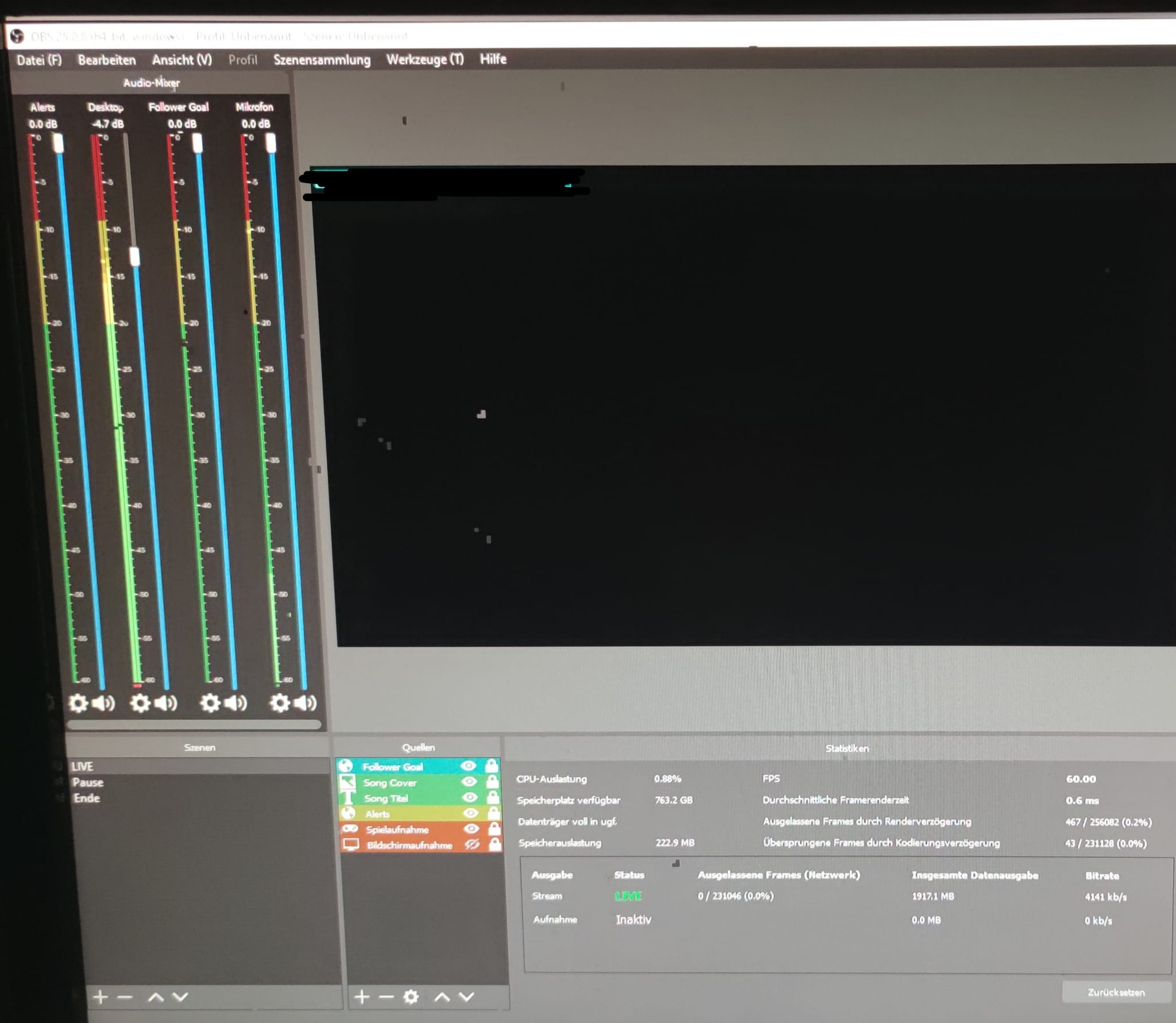Screen dimensions: 1176x1023
Task: Move selected scene up with arrow
Action: 156,997
